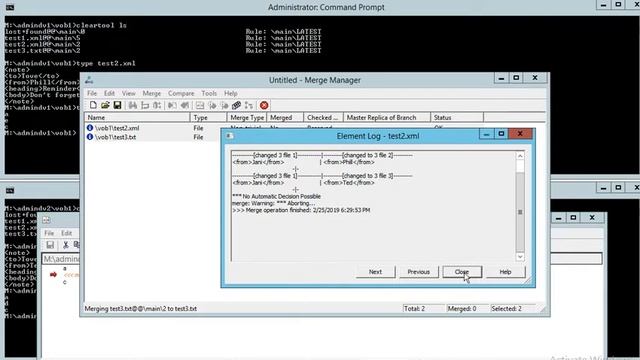Click the <from>Phil</from> text in the log

tap(349, 162)
